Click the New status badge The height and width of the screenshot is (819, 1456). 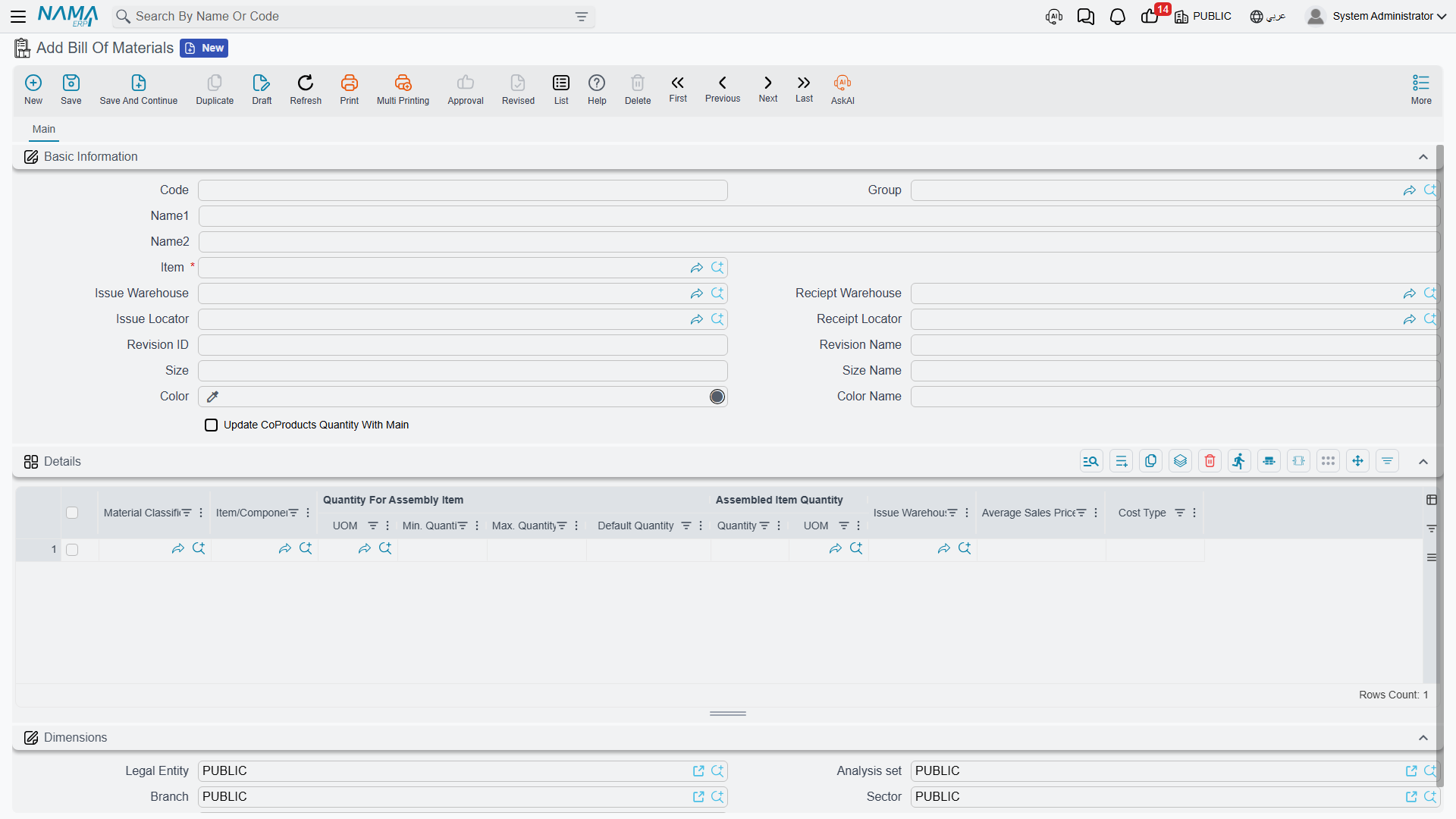coord(204,48)
